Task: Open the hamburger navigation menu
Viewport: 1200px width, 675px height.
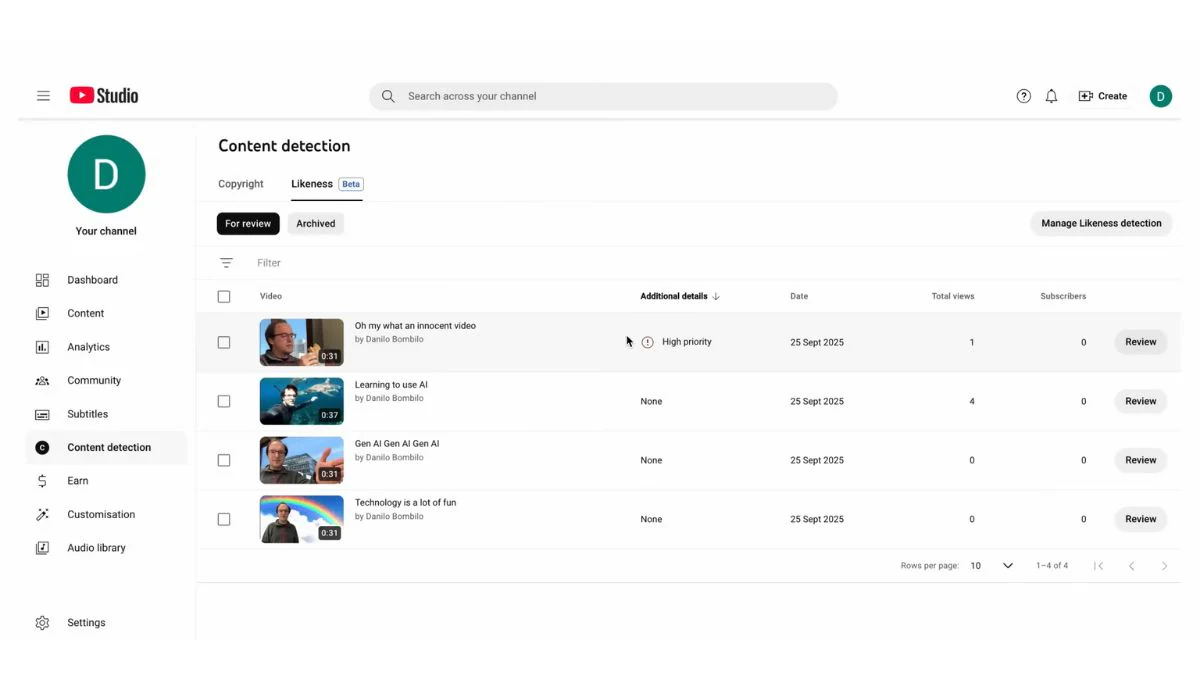Action: click(x=43, y=96)
